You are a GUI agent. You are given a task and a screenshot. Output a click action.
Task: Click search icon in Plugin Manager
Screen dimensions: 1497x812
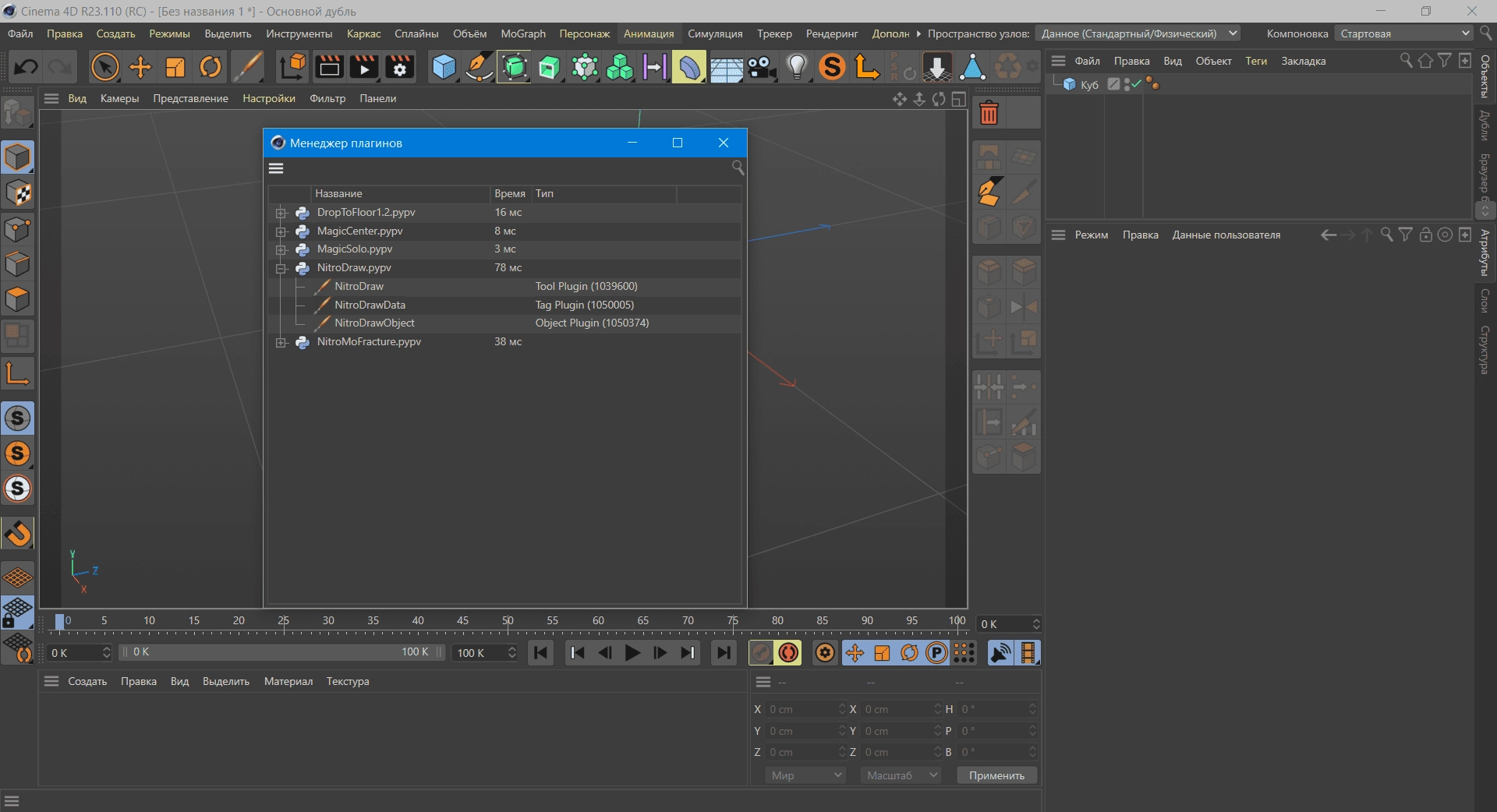(738, 168)
